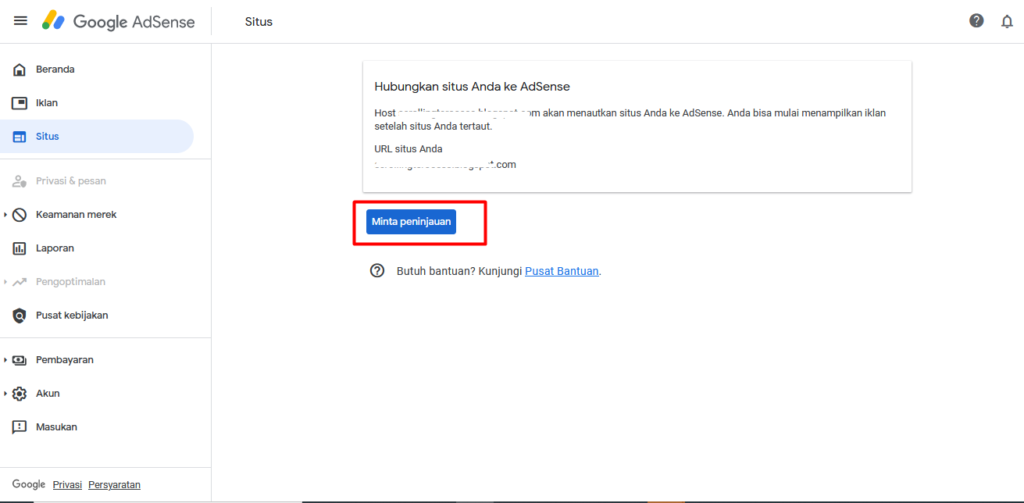The height and width of the screenshot is (503, 1024).
Task: Click the Akun gear icon
Action: coord(20,394)
